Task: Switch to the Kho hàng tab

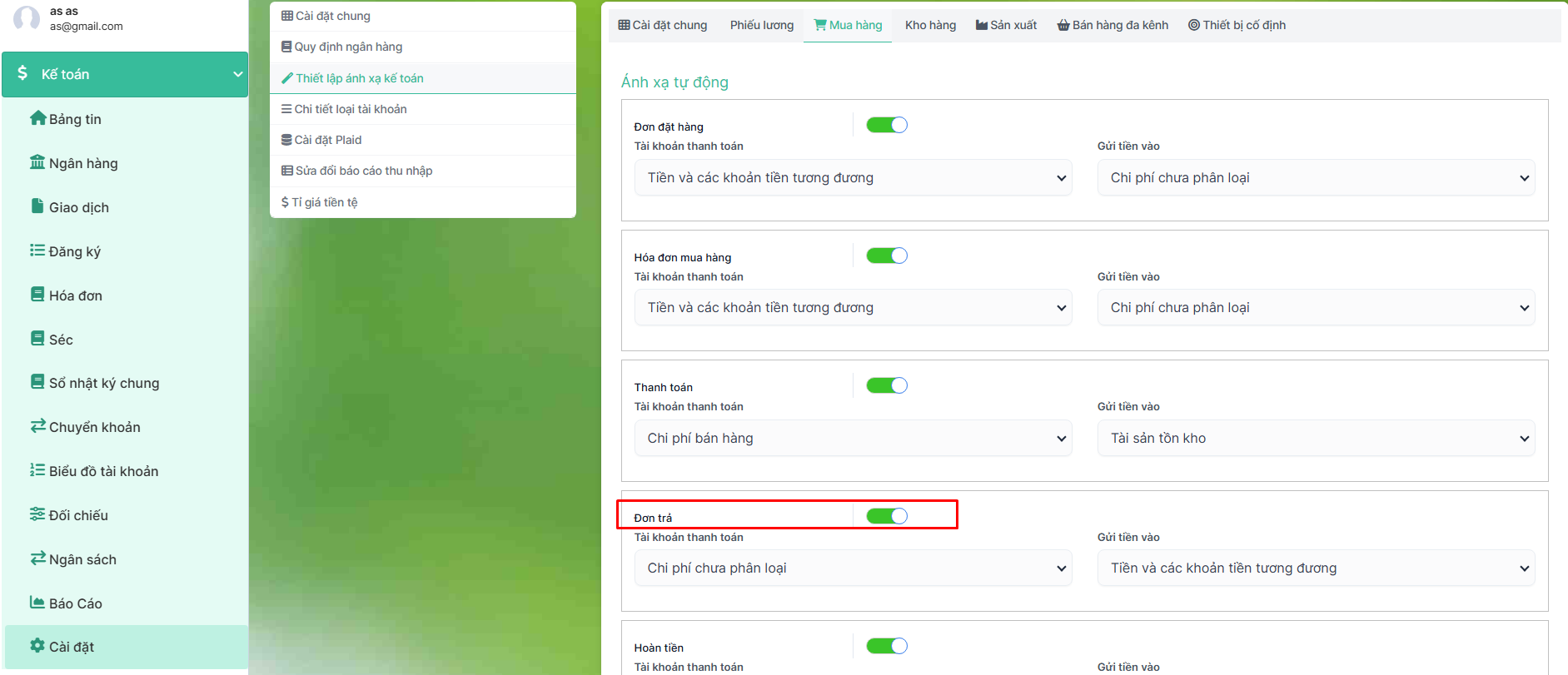Action: click(930, 25)
